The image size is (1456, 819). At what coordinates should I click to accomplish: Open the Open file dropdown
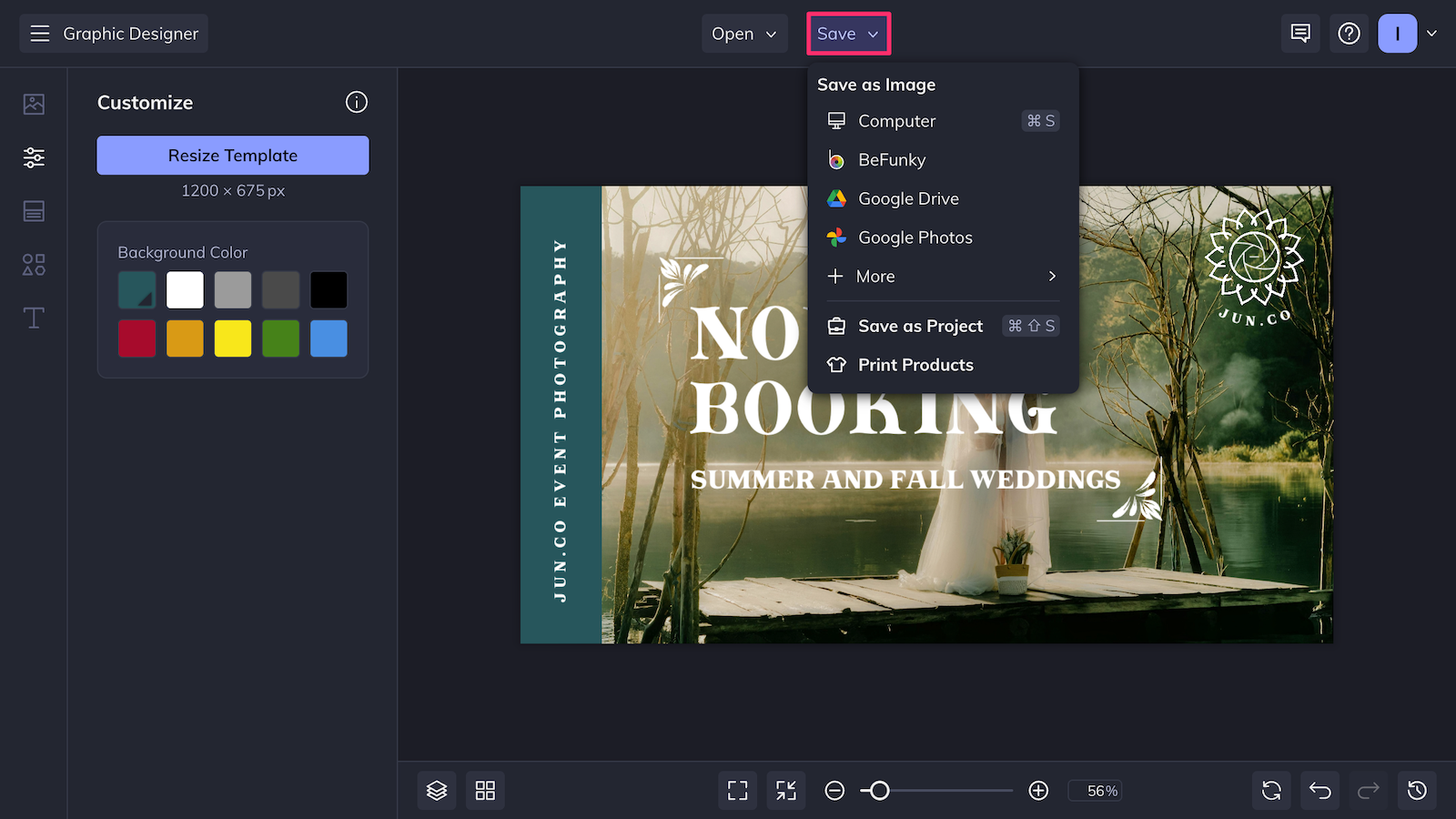pos(744,34)
